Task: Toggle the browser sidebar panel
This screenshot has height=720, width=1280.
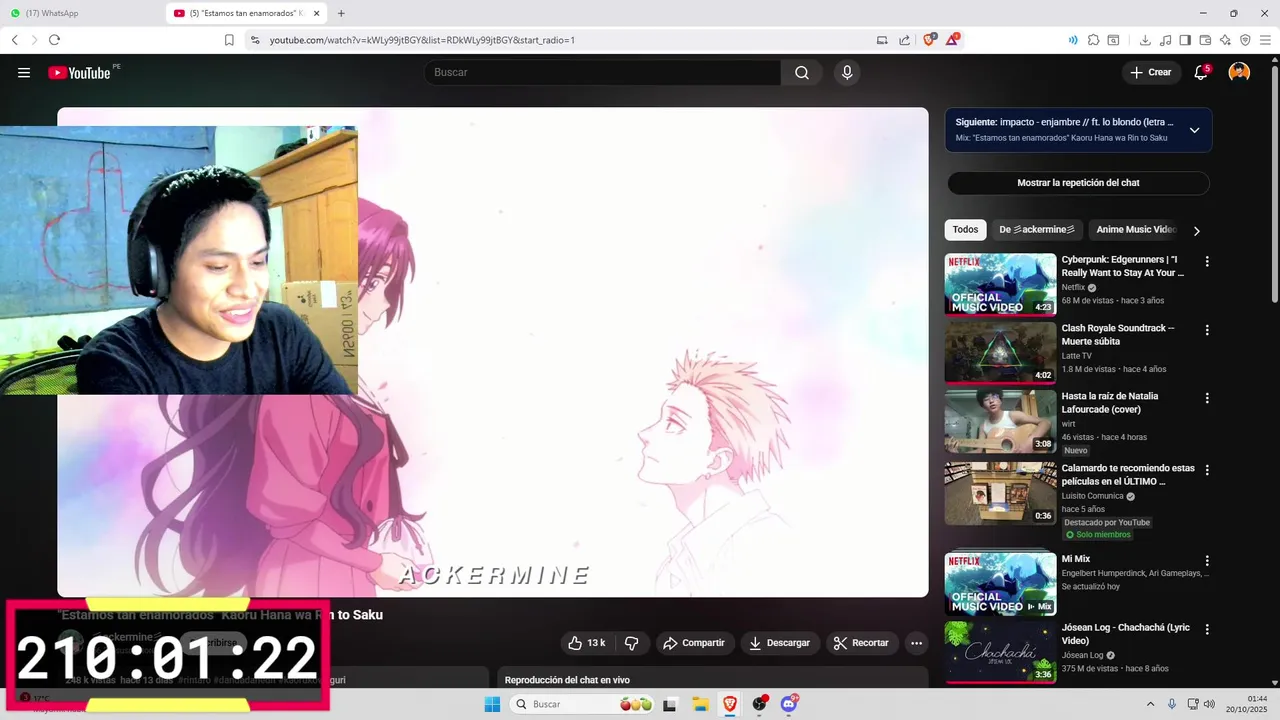Action: pos(1185,40)
